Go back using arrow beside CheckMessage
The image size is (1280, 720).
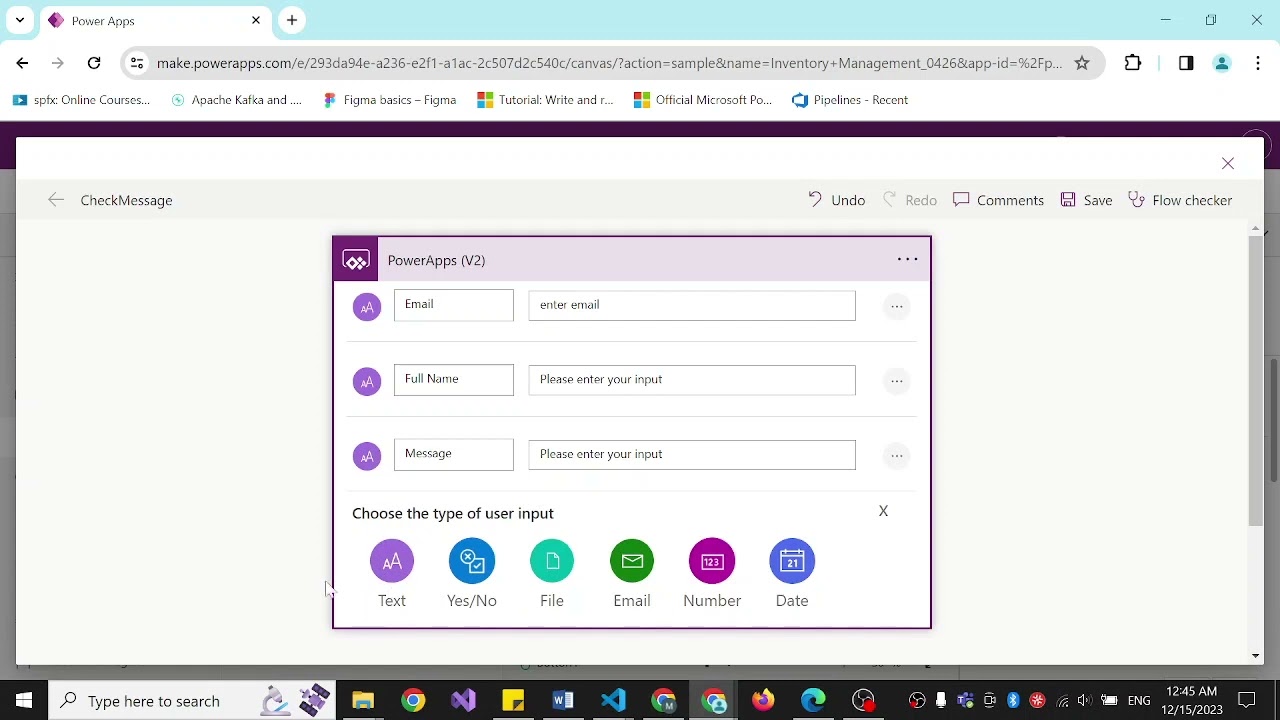[56, 200]
